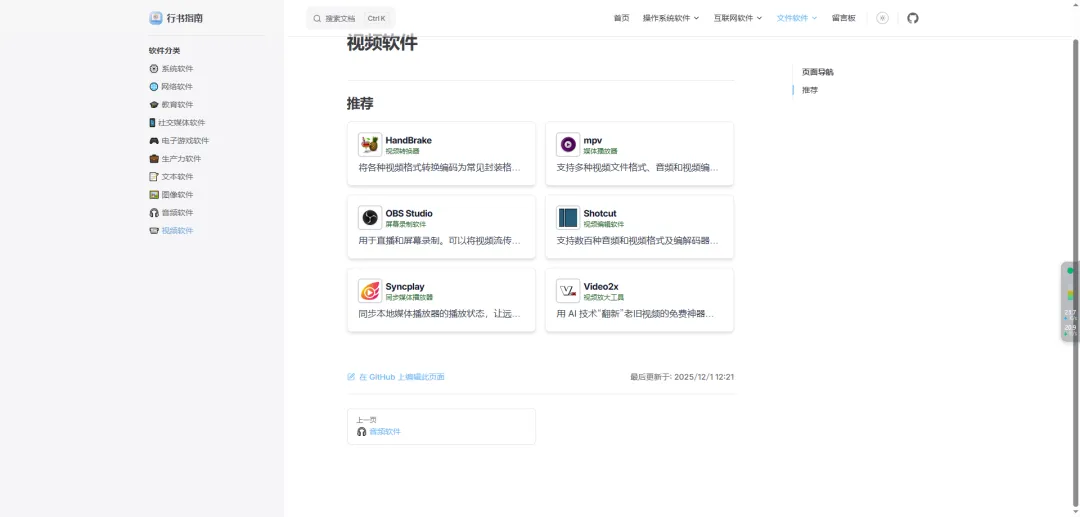Click the videotape icon beside 视频软件
Viewport: 1080px width, 517px height.
click(x=154, y=231)
